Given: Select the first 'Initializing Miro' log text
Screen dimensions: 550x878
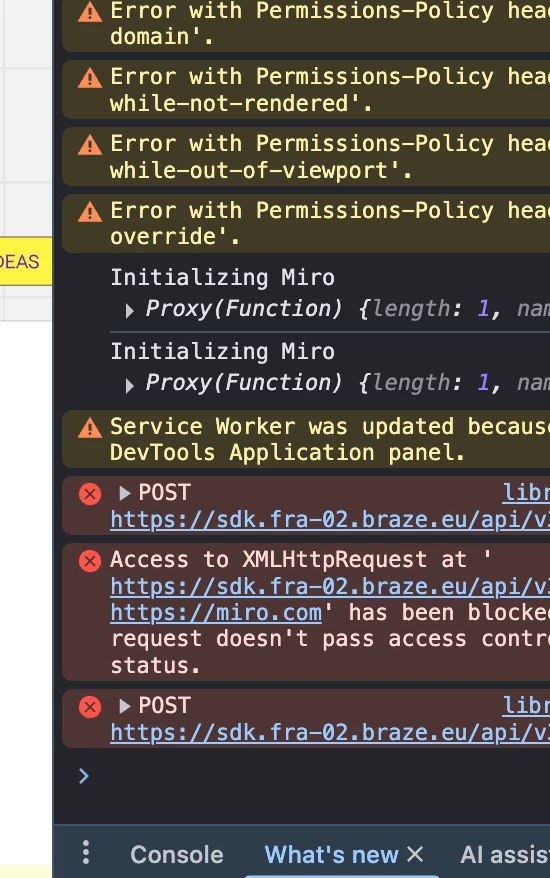Looking at the screenshot, I should tap(222, 278).
